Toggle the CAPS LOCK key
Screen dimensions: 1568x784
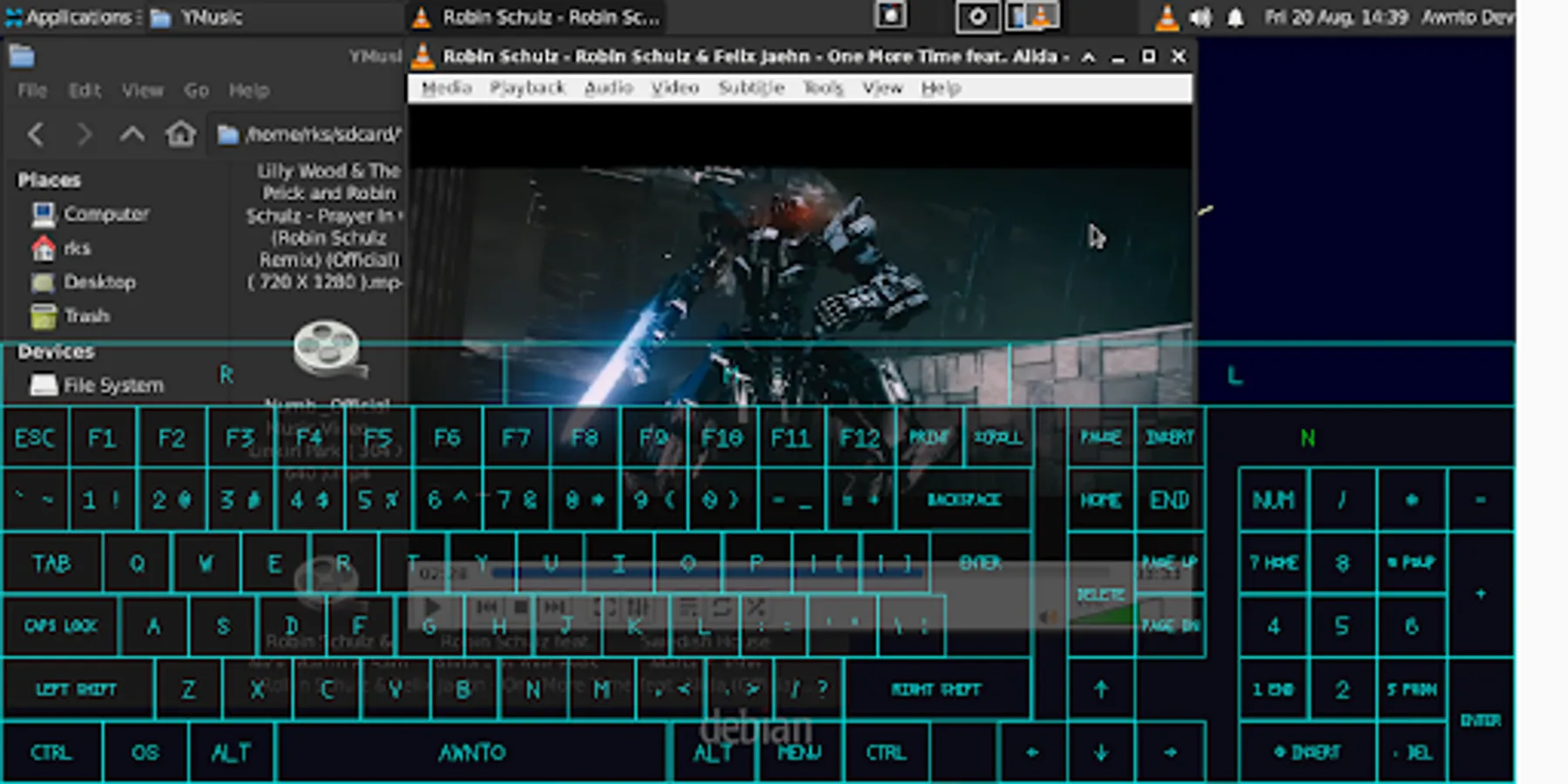coord(61,625)
